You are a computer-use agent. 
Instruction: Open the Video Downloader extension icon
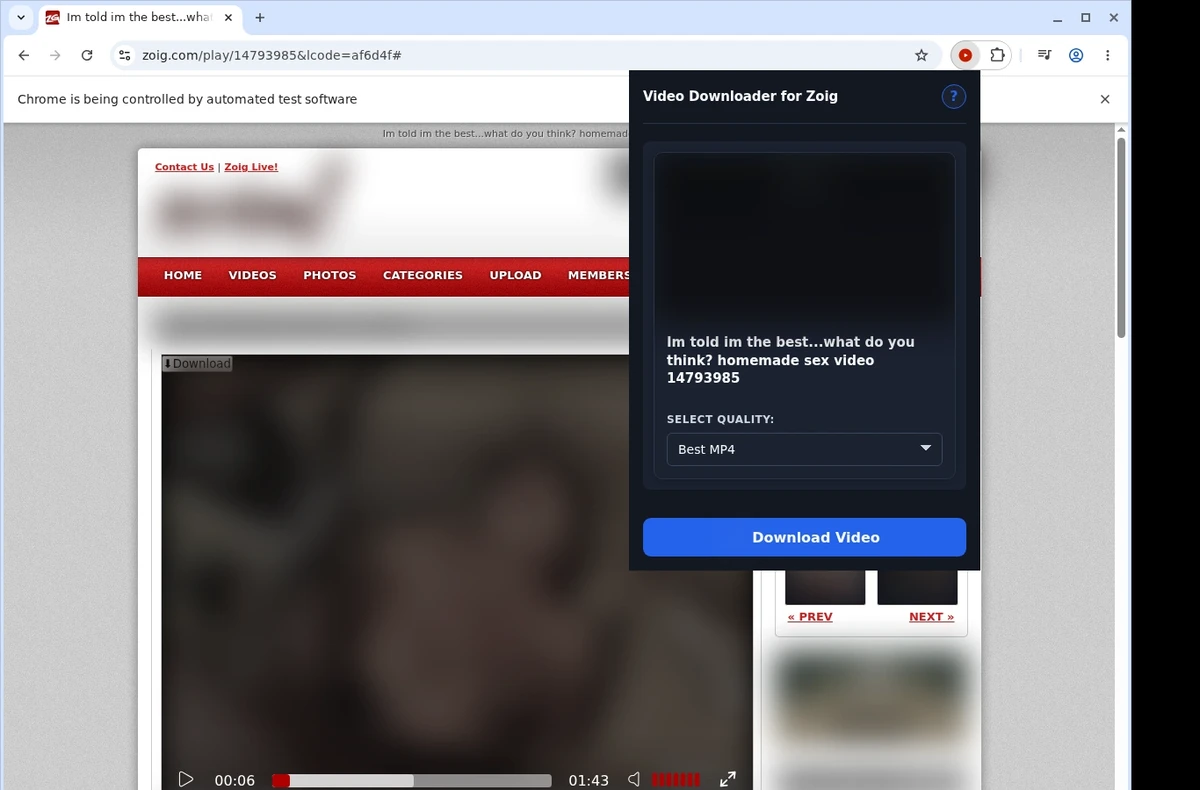point(965,56)
